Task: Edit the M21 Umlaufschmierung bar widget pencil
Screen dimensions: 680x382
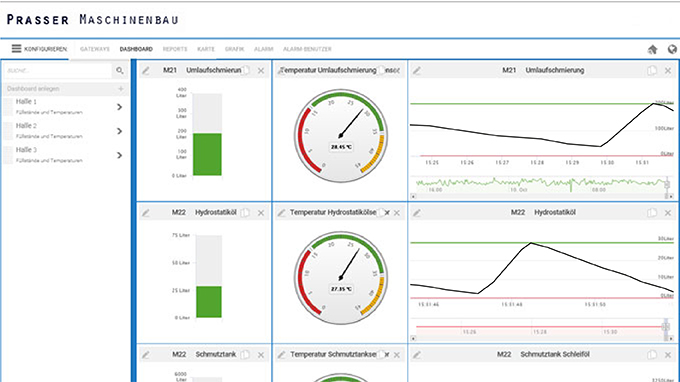Action: point(146,70)
